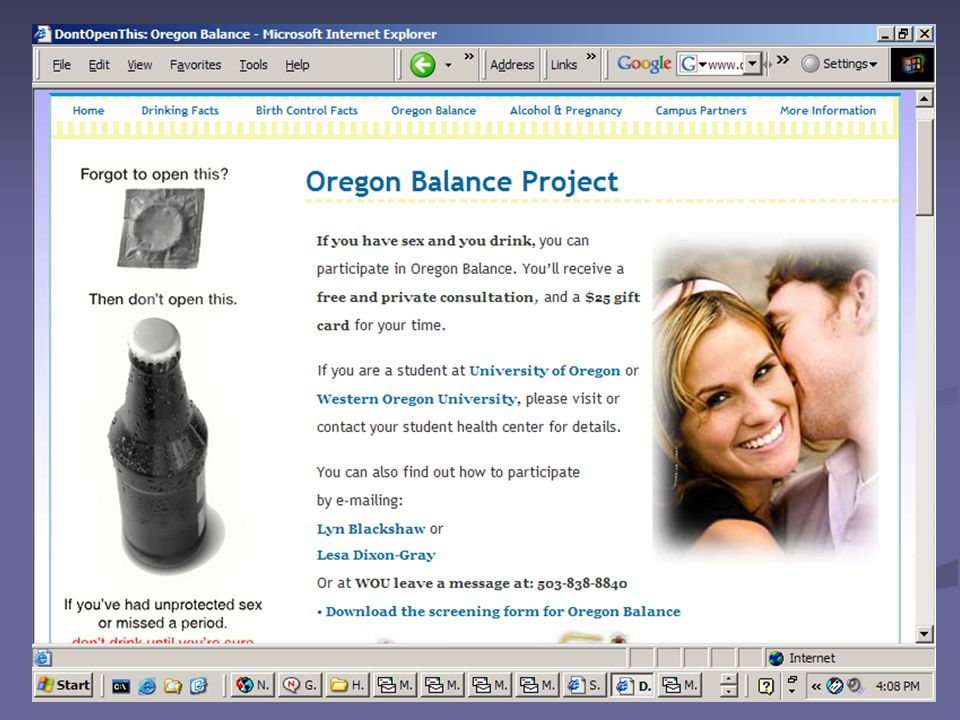Switch to the 'G.' taskbar window

tap(300, 685)
